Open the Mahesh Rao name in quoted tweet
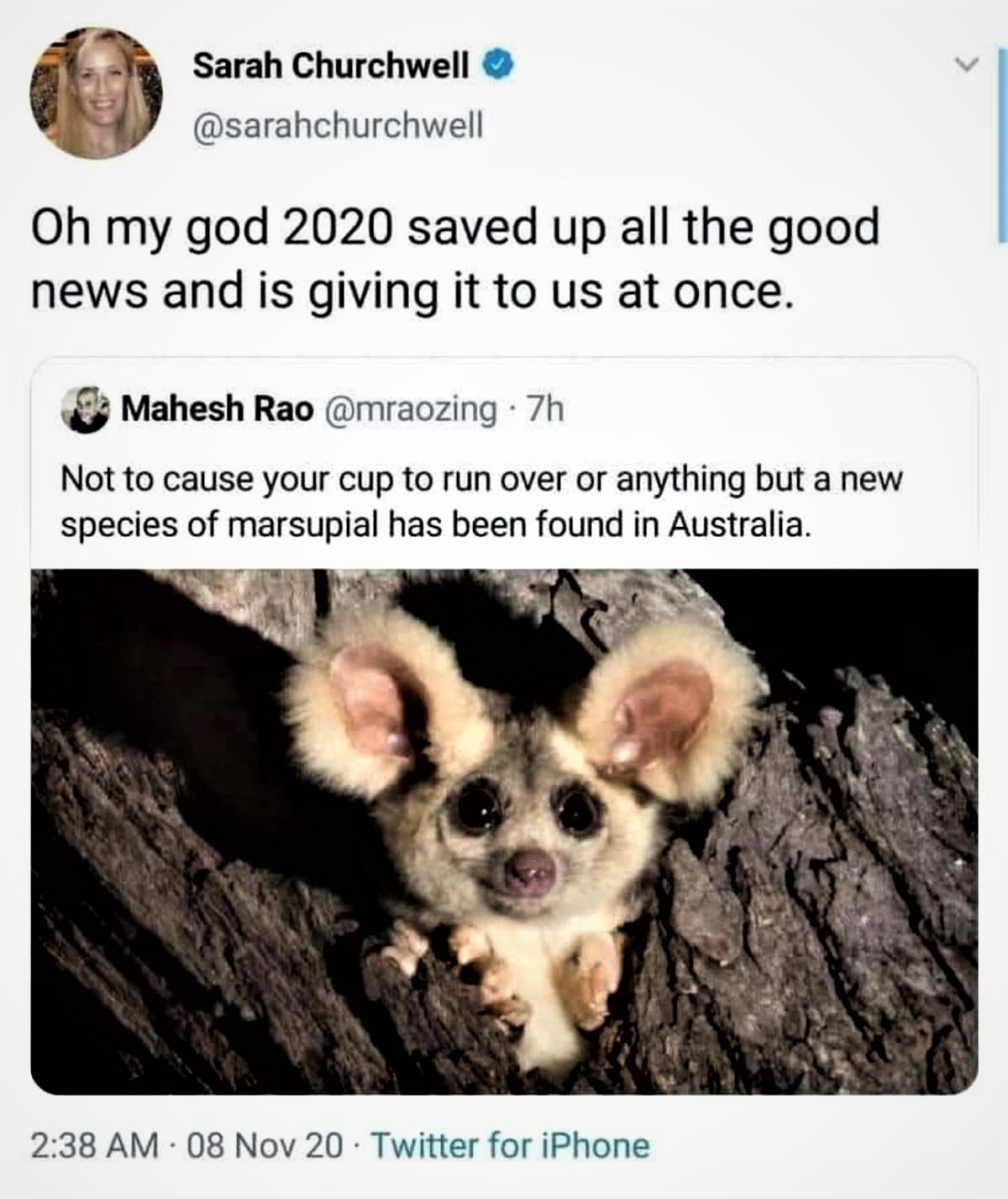This screenshot has width=1008, height=1199. pyautogui.click(x=218, y=410)
